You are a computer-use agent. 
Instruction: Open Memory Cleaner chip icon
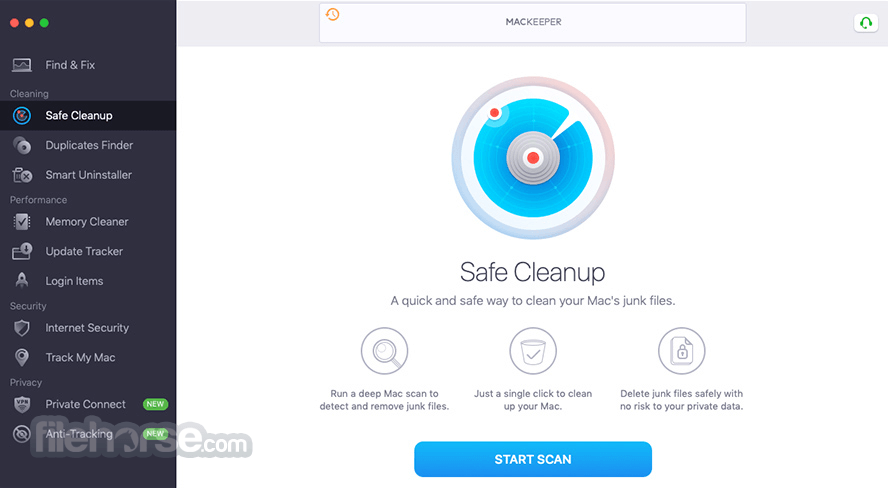(x=22, y=222)
